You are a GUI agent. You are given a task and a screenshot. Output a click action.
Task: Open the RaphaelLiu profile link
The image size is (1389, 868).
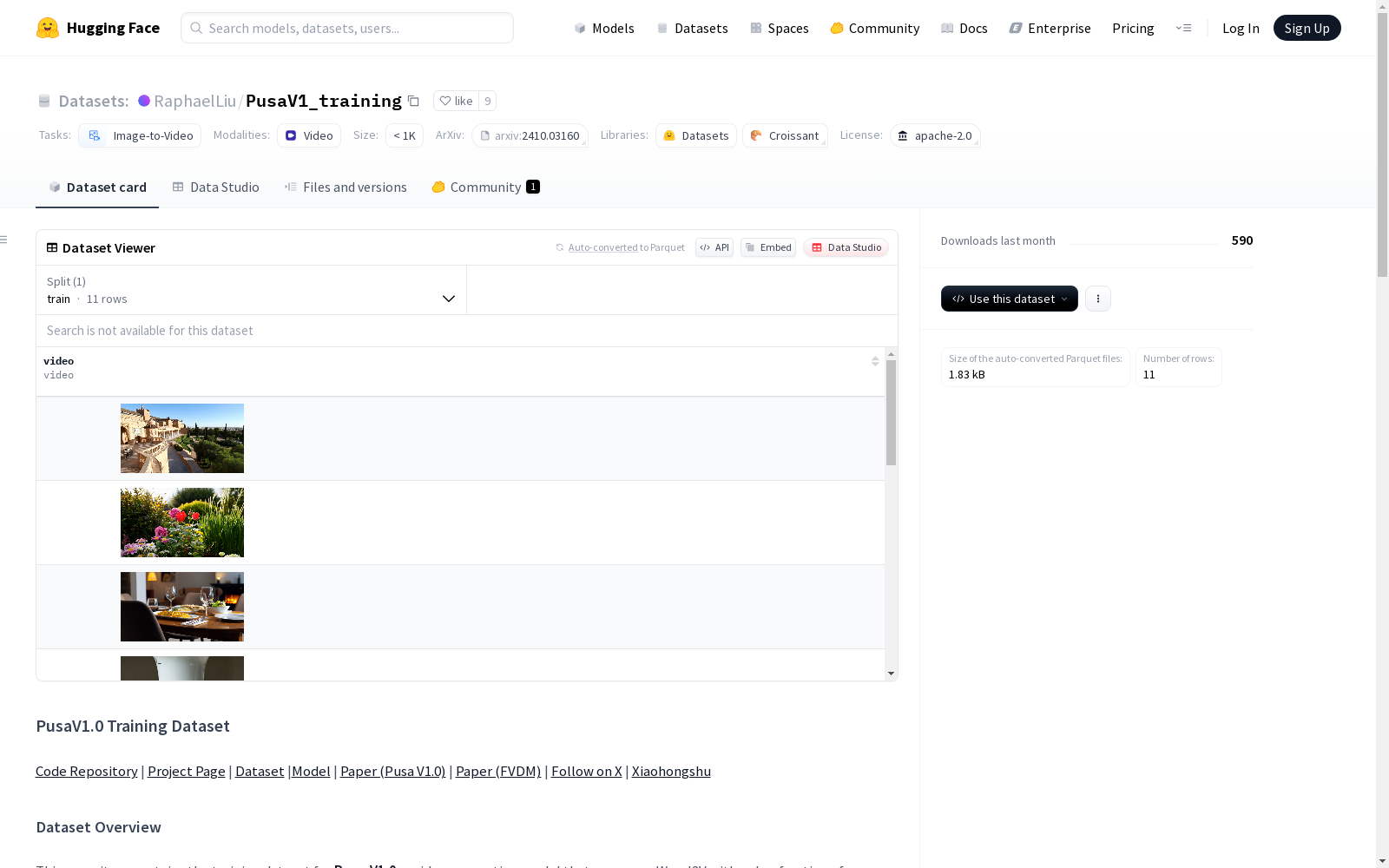click(x=194, y=101)
